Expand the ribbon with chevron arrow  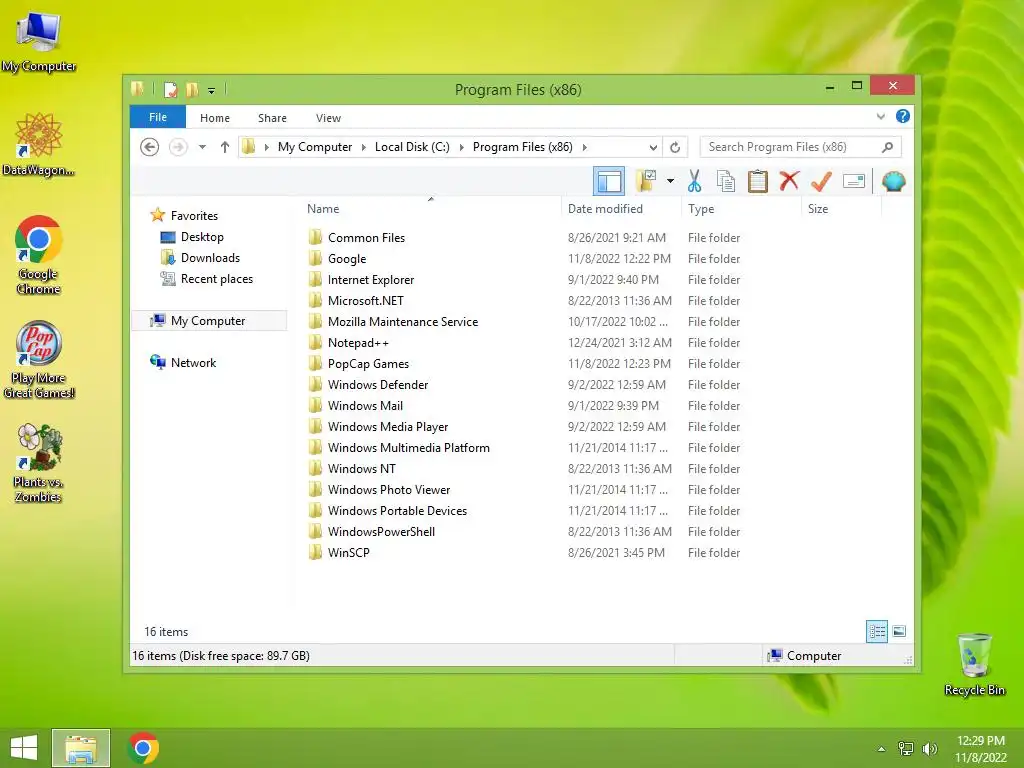click(x=880, y=116)
